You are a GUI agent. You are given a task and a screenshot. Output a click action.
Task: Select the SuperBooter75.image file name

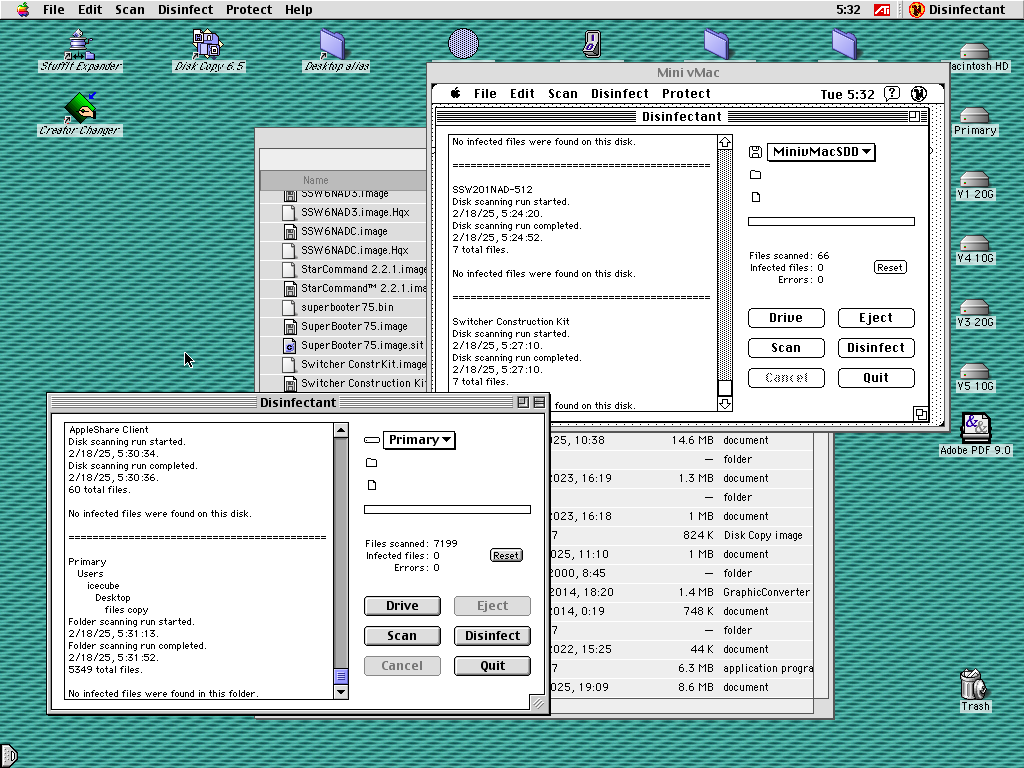pos(354,327)
